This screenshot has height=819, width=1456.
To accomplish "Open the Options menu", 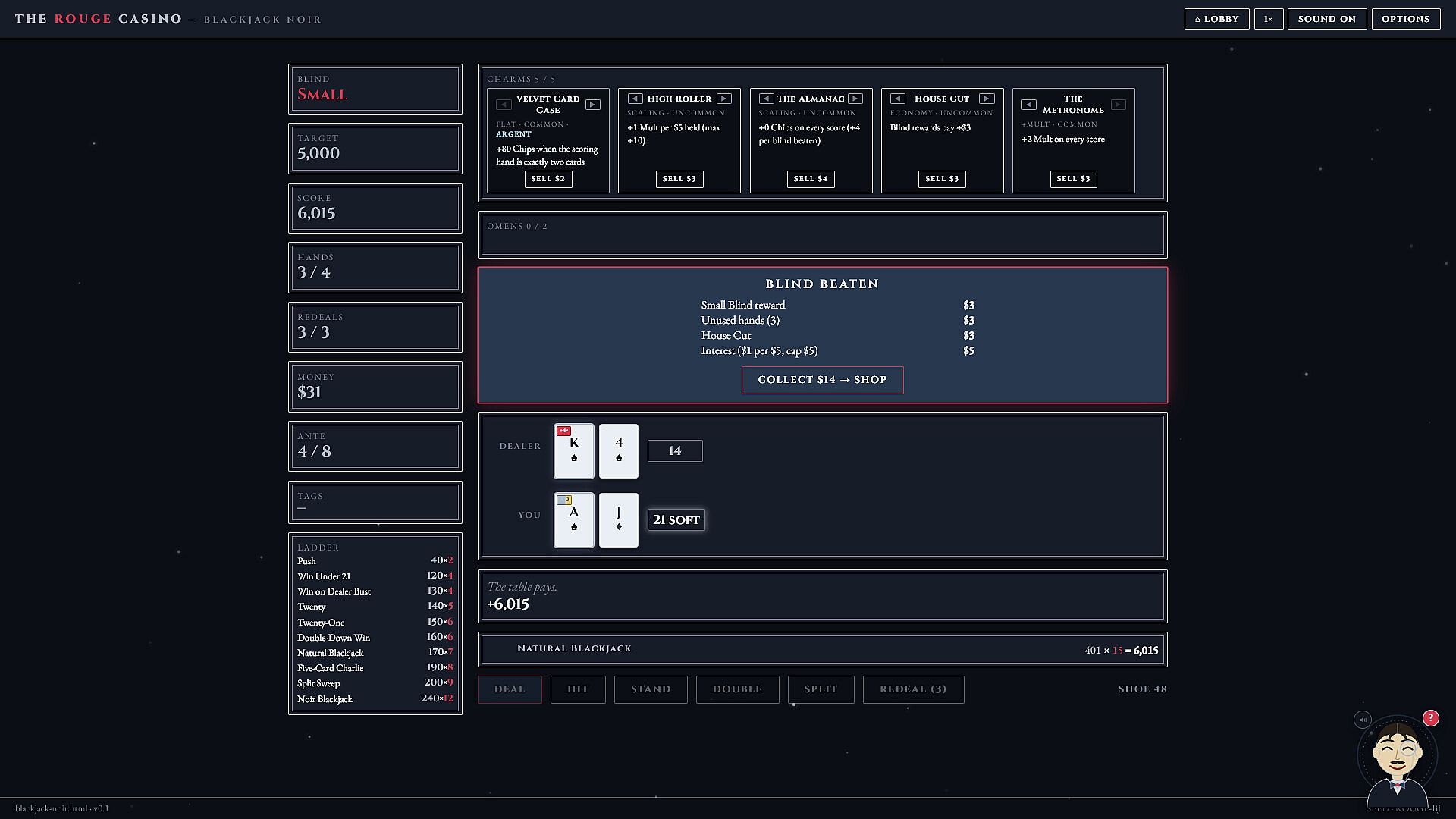I will coord(1406,19).
